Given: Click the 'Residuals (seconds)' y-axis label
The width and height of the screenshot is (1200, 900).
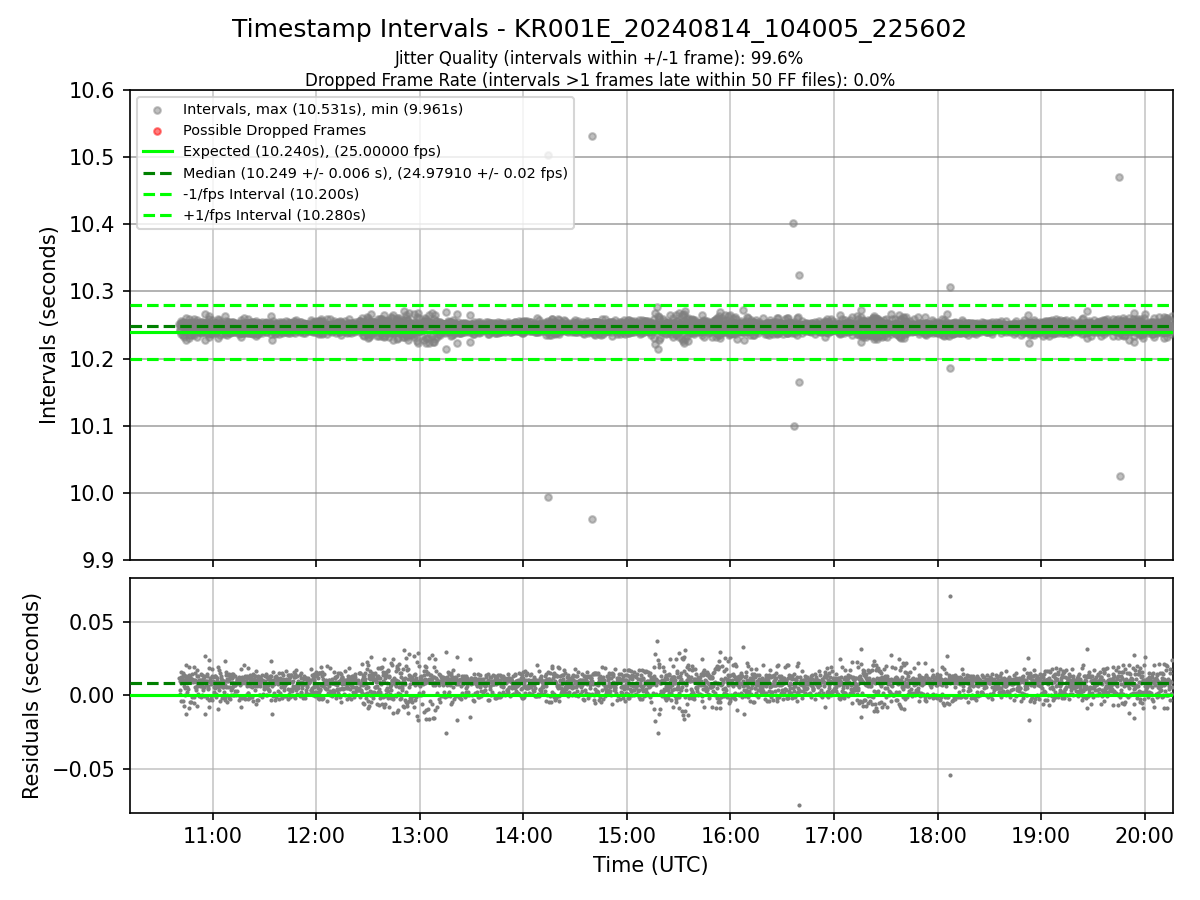Looking at the screenshot, I should click(x=32, y=696).
